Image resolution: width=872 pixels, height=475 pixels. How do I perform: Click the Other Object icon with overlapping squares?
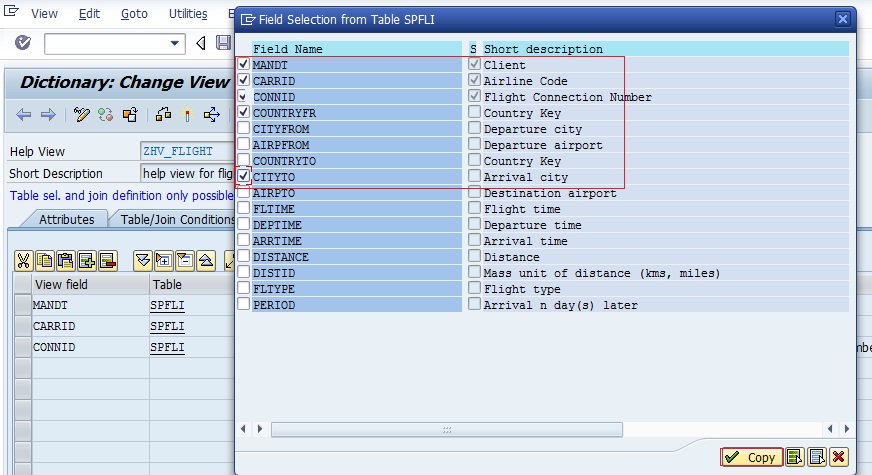[130, 115]
